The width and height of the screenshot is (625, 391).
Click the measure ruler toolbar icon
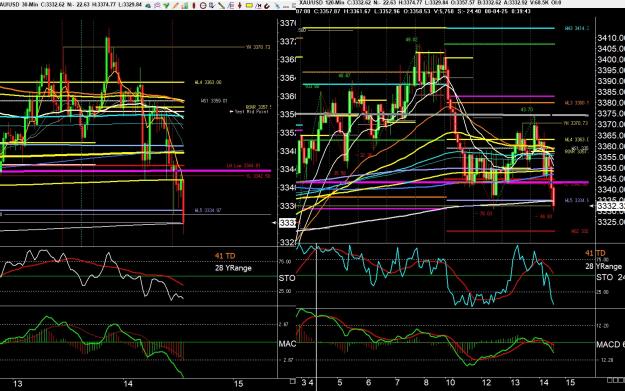tap(259, 6)
